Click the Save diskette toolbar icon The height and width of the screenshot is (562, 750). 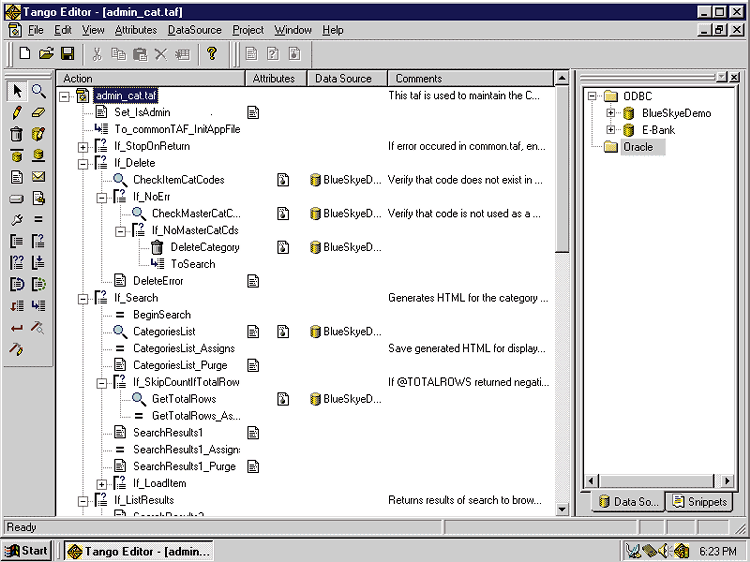[x=67, y=53]
